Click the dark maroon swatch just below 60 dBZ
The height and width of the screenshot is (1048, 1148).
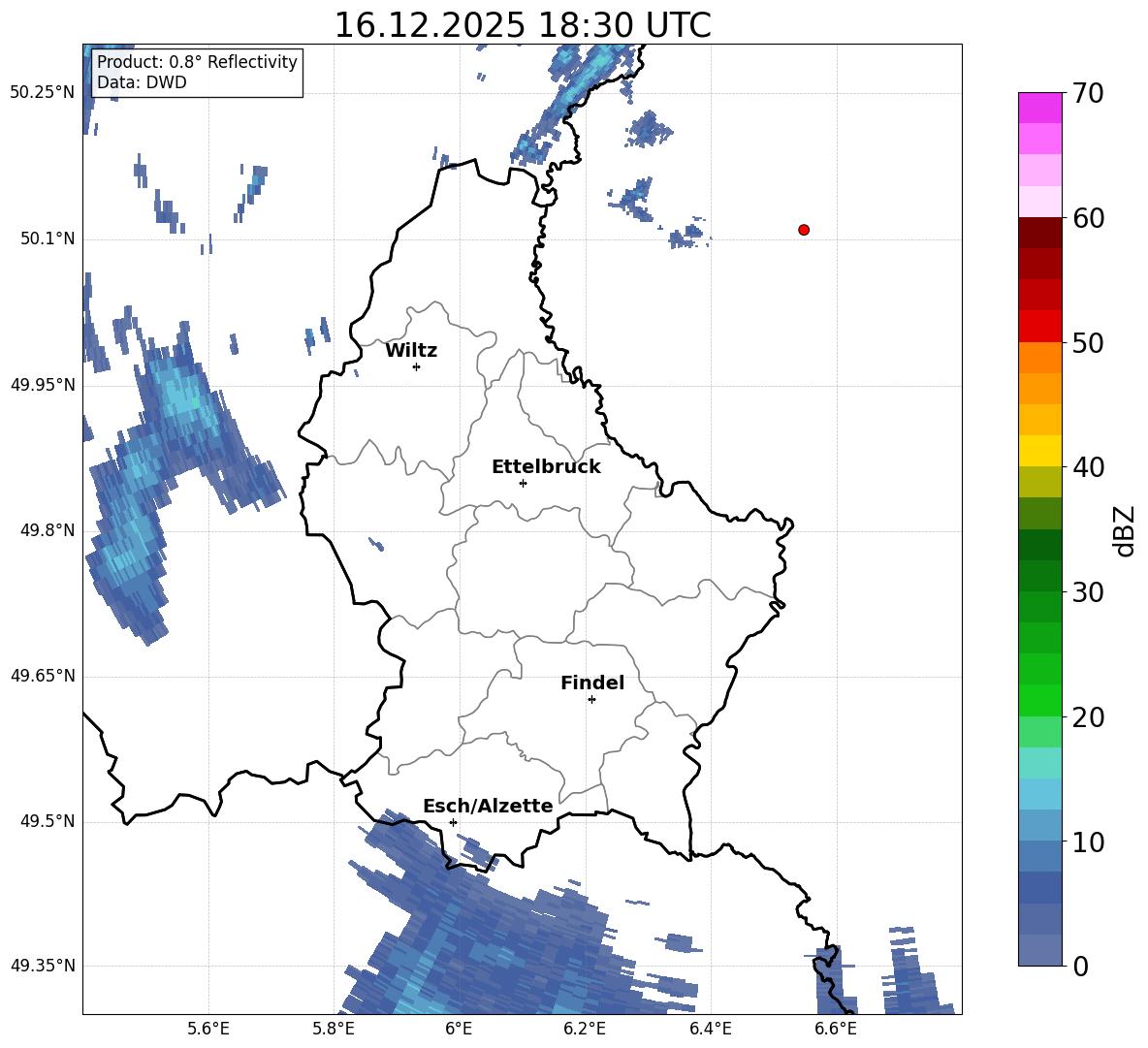click(1039, 233)
